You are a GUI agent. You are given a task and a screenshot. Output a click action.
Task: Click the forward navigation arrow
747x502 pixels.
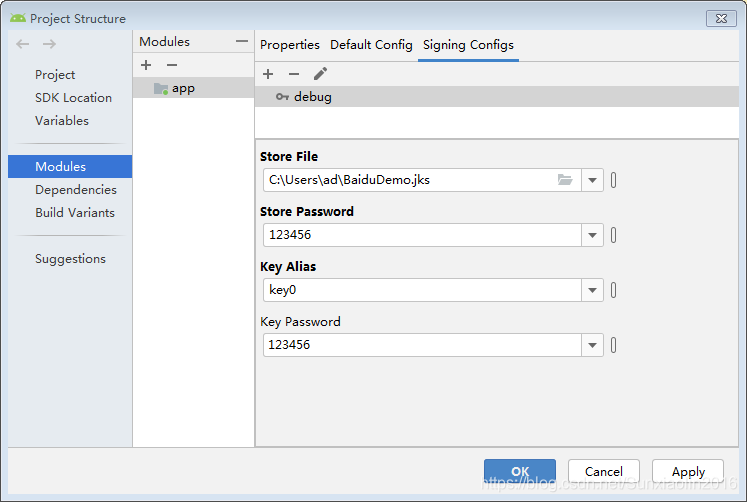pos(49,44)
